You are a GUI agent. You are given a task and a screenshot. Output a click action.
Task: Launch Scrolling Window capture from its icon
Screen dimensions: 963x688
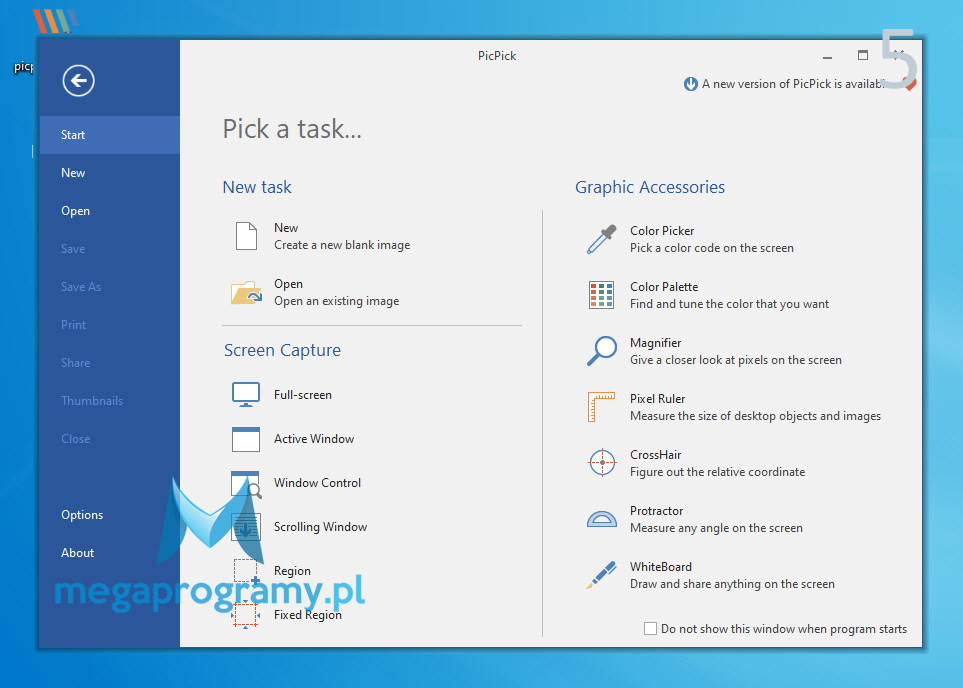pyautogui.click(x=246, y=527)
